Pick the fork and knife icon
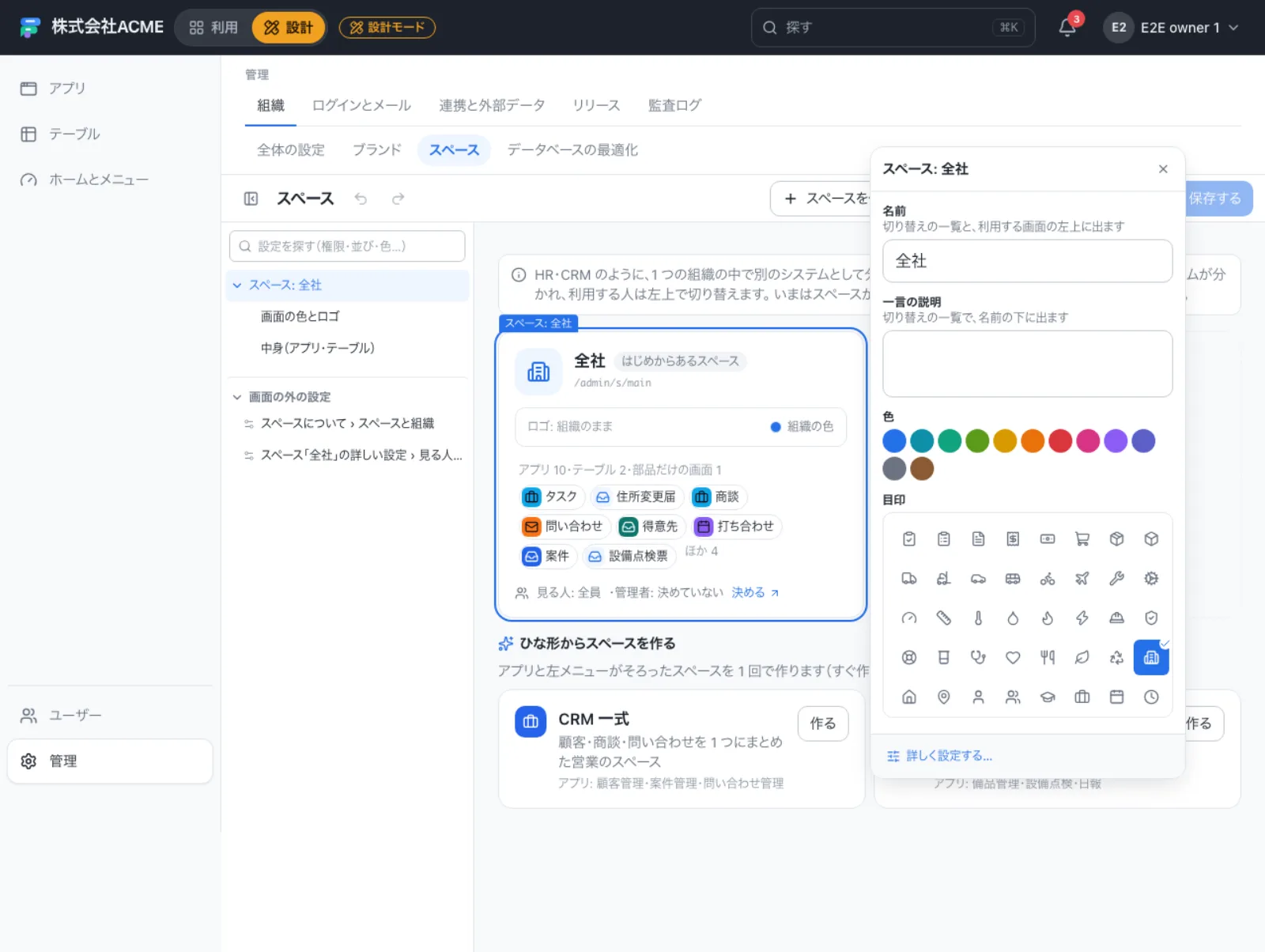 point(1048,657)
